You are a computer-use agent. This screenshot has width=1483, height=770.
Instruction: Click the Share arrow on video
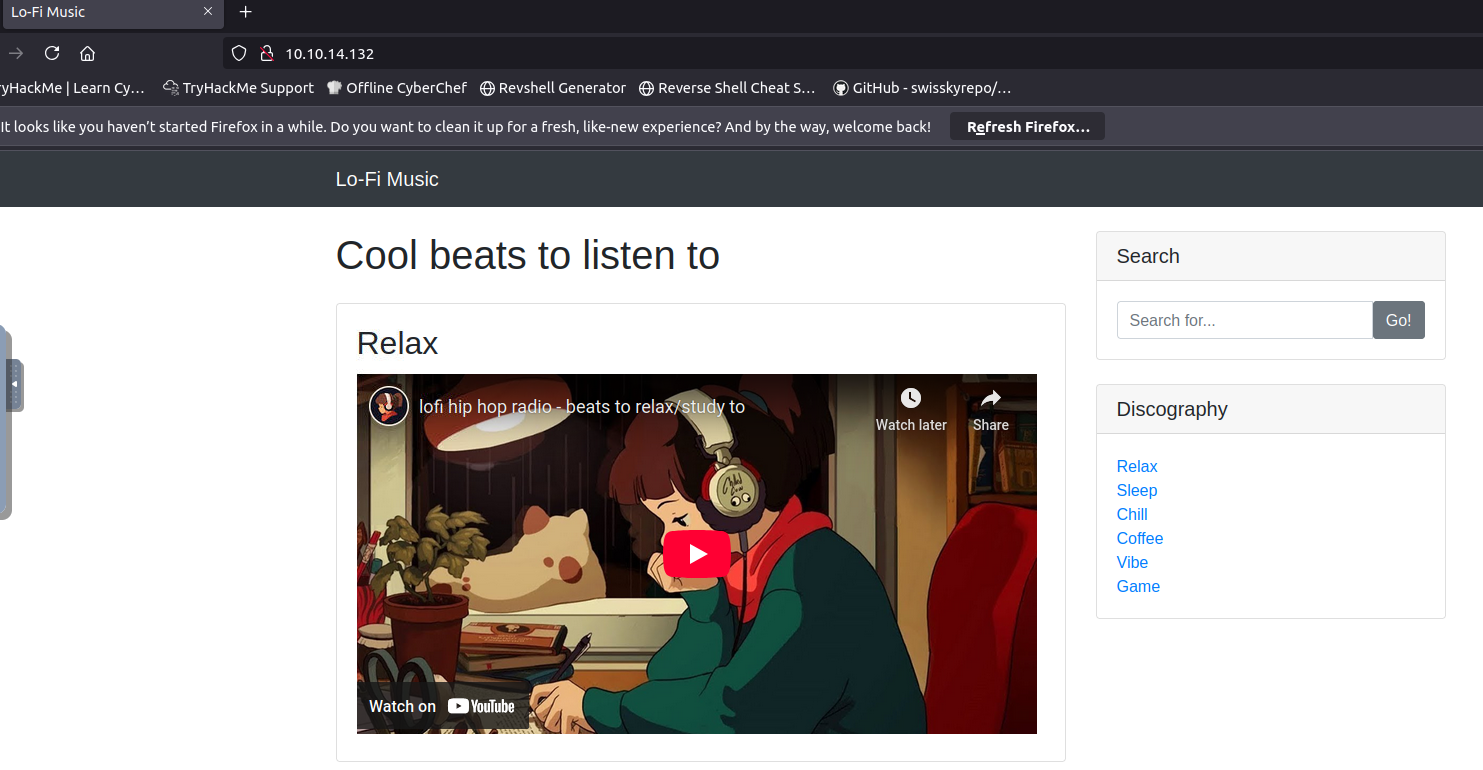click(x=990, y=399)
